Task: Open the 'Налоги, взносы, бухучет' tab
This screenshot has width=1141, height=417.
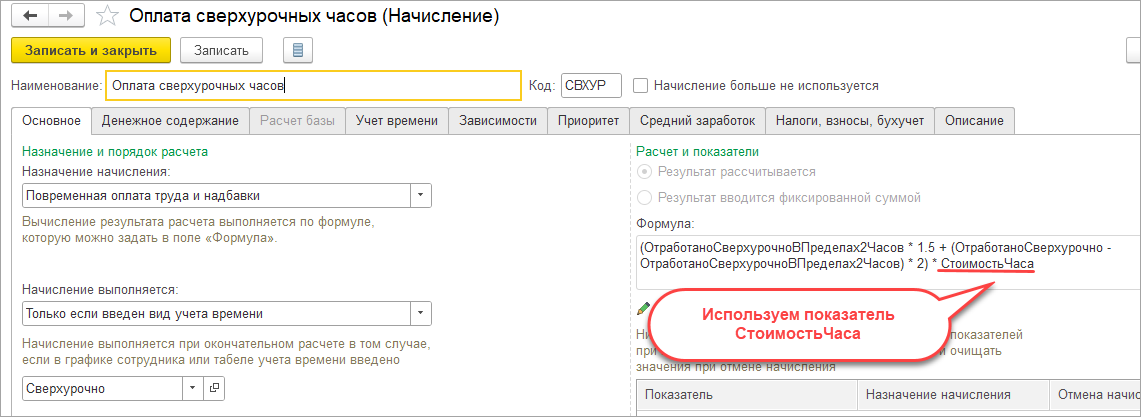Action: tap(851, 121)
